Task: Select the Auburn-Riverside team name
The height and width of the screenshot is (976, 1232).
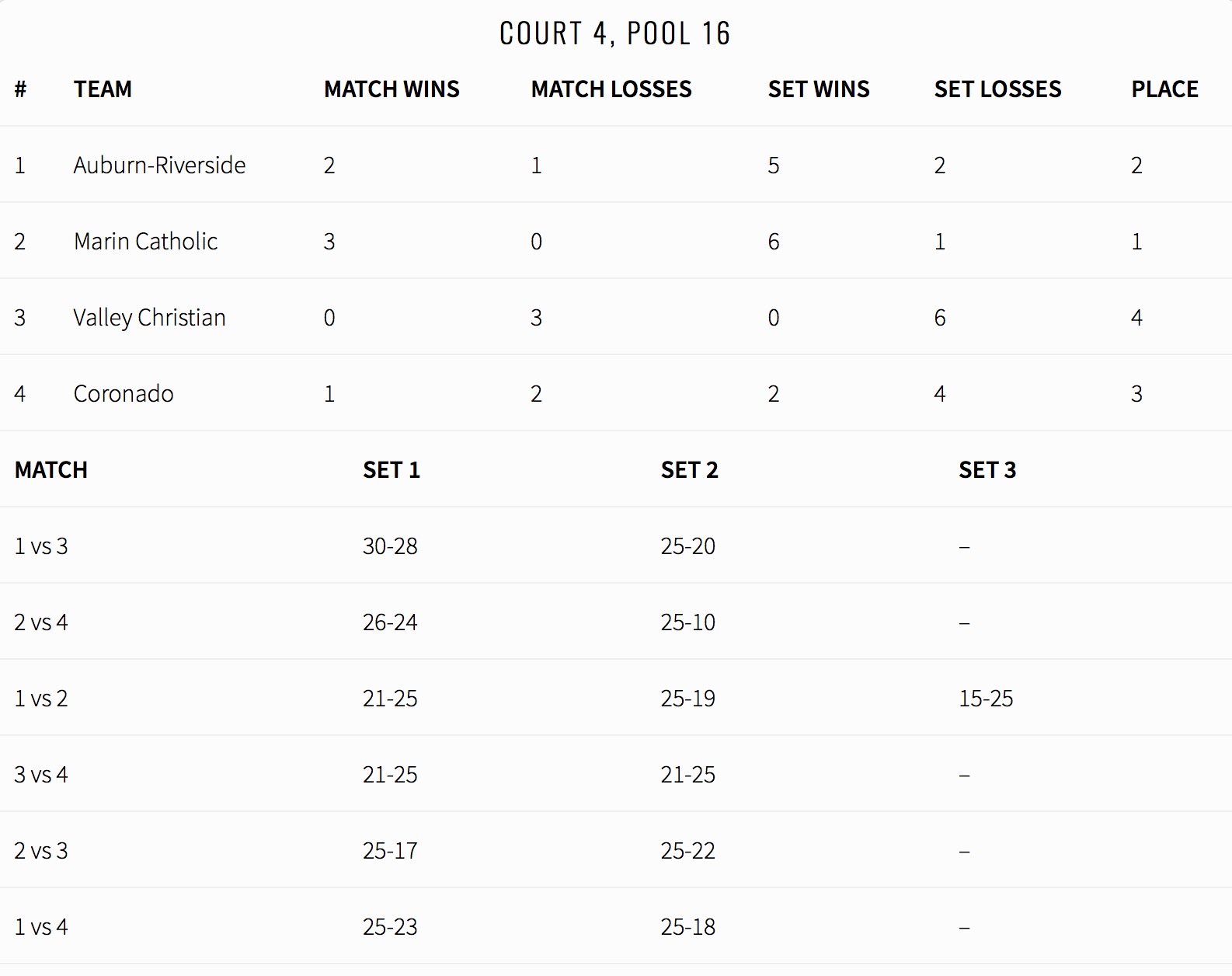Action: coord(159,165)
